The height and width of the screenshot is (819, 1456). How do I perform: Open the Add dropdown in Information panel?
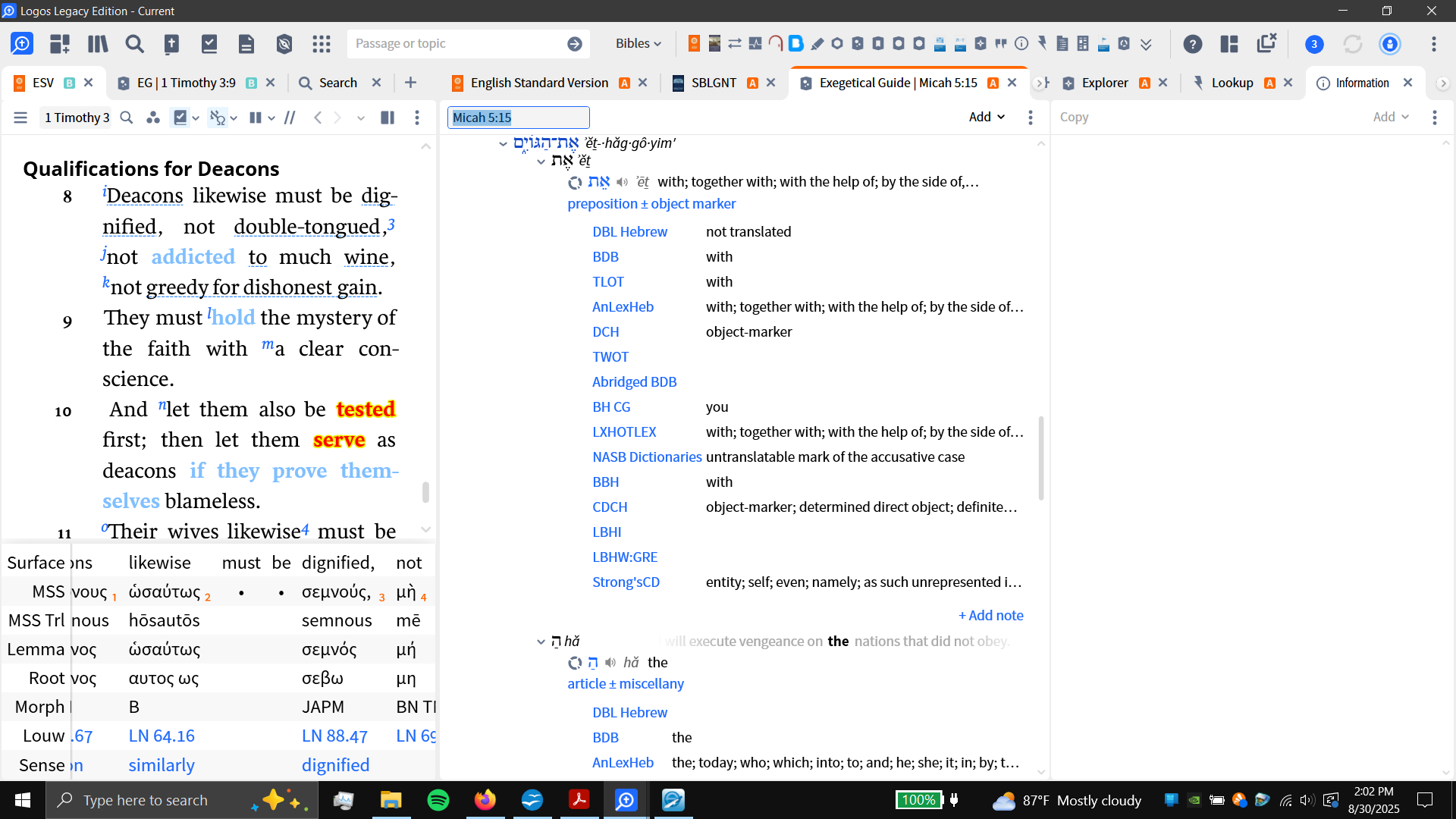pos(1391,117)
